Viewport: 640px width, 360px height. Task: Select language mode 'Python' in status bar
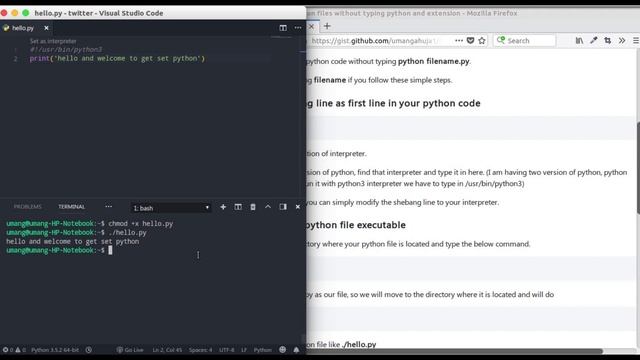pos(262,350)
